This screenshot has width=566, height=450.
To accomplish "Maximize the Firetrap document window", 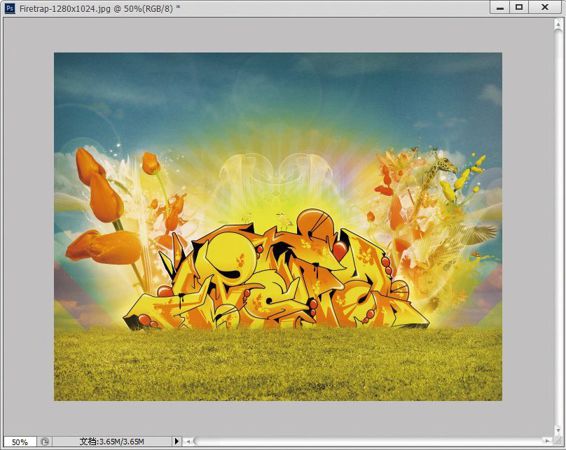I will point(519,8).
